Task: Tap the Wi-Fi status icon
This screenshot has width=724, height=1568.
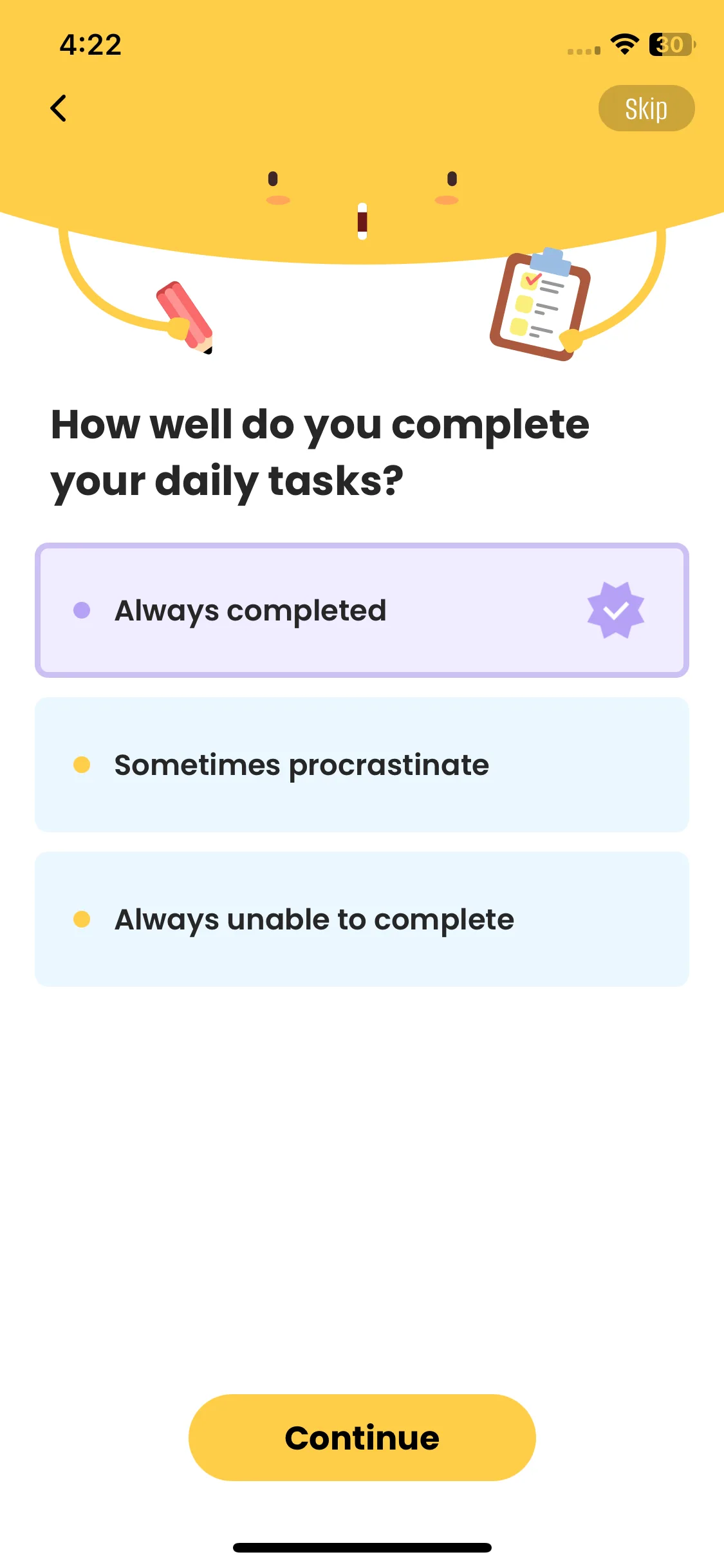Action: tap(624, 44)
